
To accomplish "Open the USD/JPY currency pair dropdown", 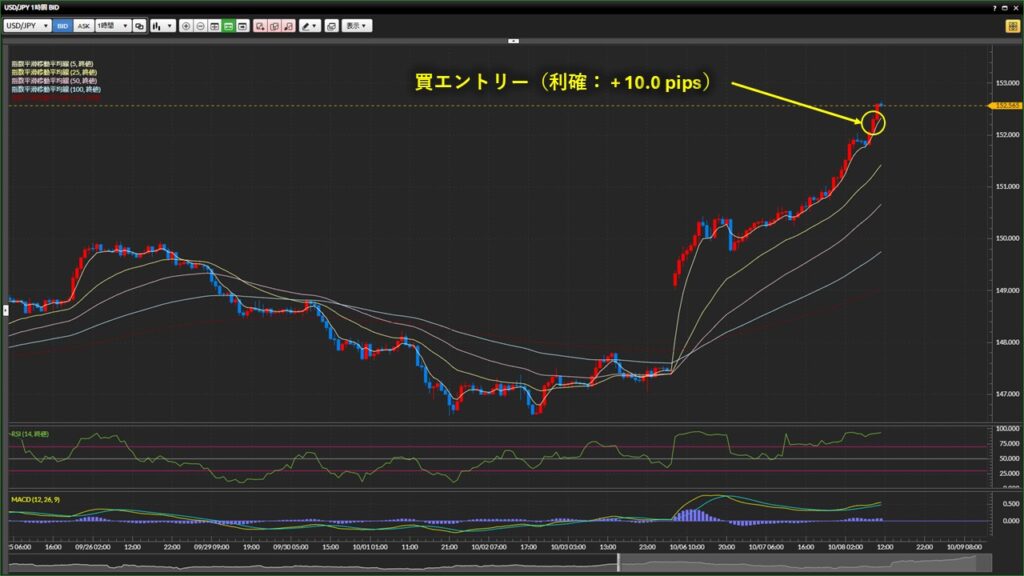I will [x=28, y=26].
